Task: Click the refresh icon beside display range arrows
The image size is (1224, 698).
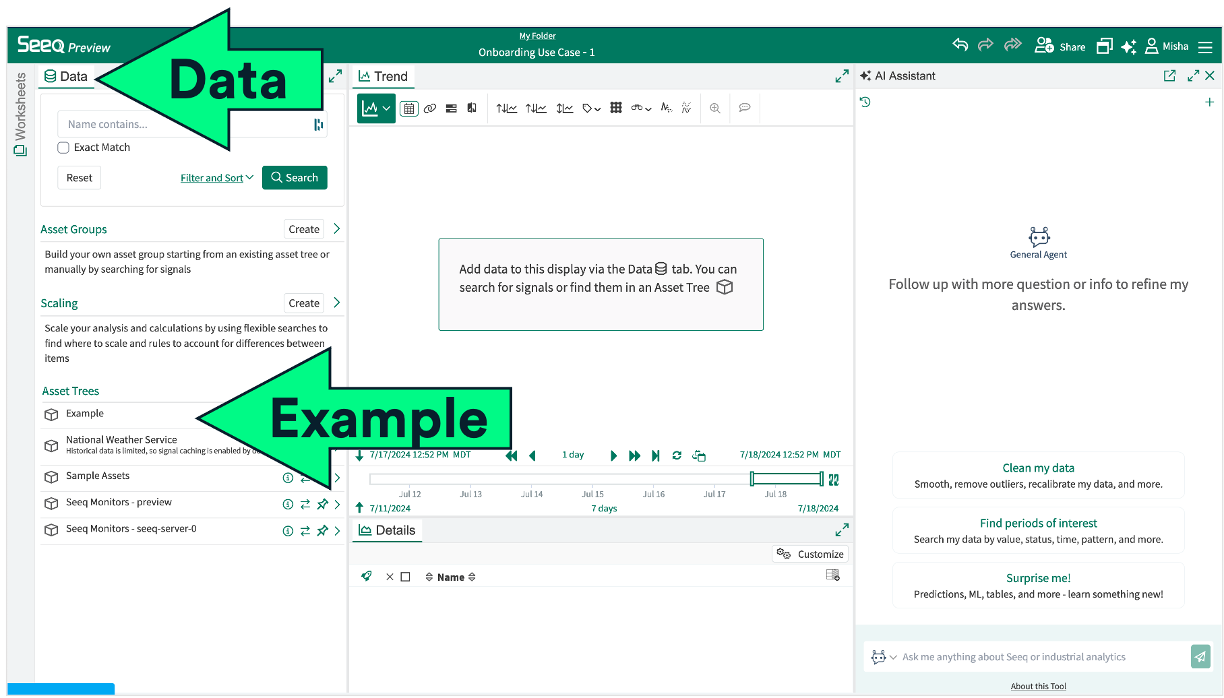Action: coord(677,455)
